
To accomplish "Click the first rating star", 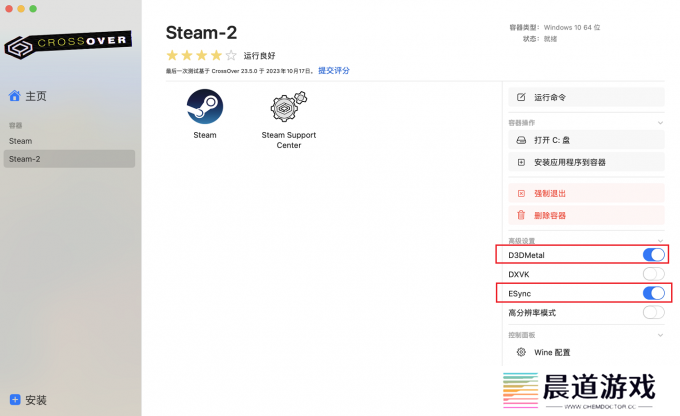I will tap(172, 55).
